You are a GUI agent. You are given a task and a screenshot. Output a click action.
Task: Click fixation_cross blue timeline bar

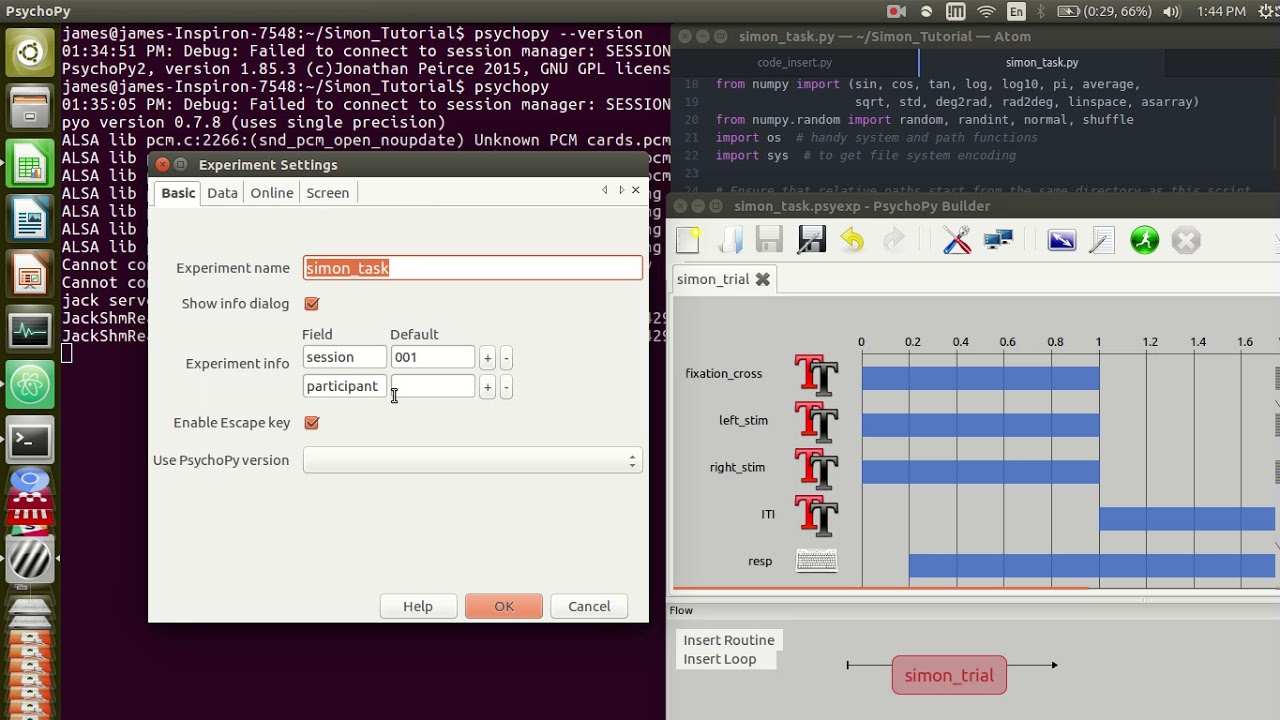coord(980,378)
